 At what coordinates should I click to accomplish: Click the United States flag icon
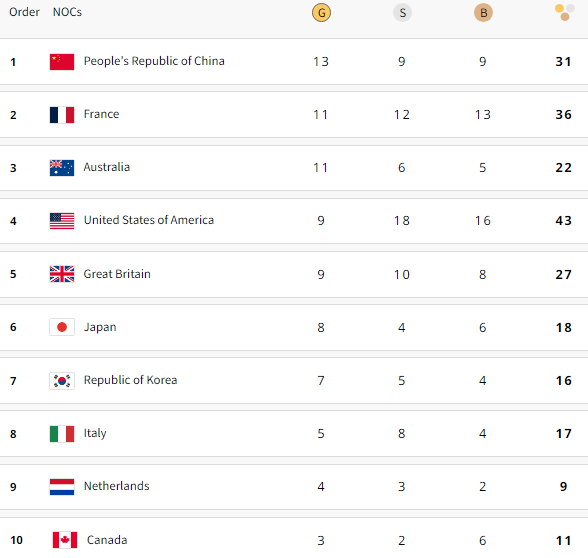[x=62, y=221]
